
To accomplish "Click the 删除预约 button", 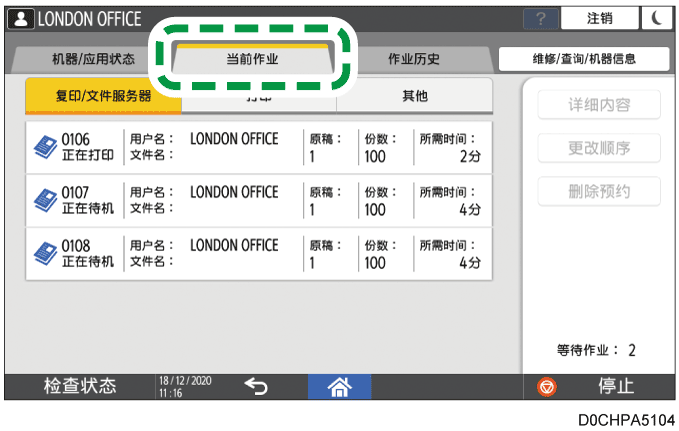I will coord(599,191).
